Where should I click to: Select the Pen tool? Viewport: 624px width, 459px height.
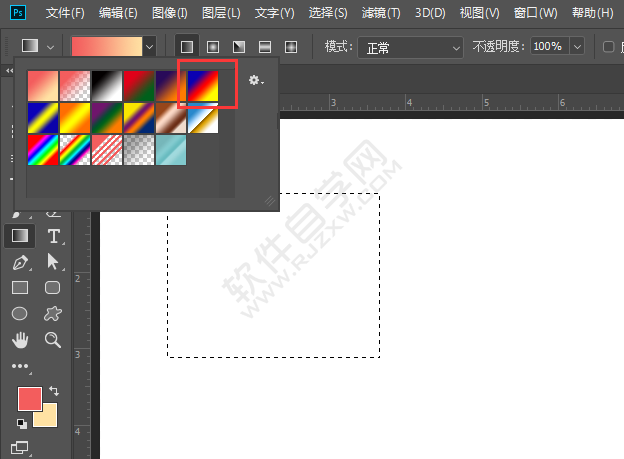(x=20, y=262)
